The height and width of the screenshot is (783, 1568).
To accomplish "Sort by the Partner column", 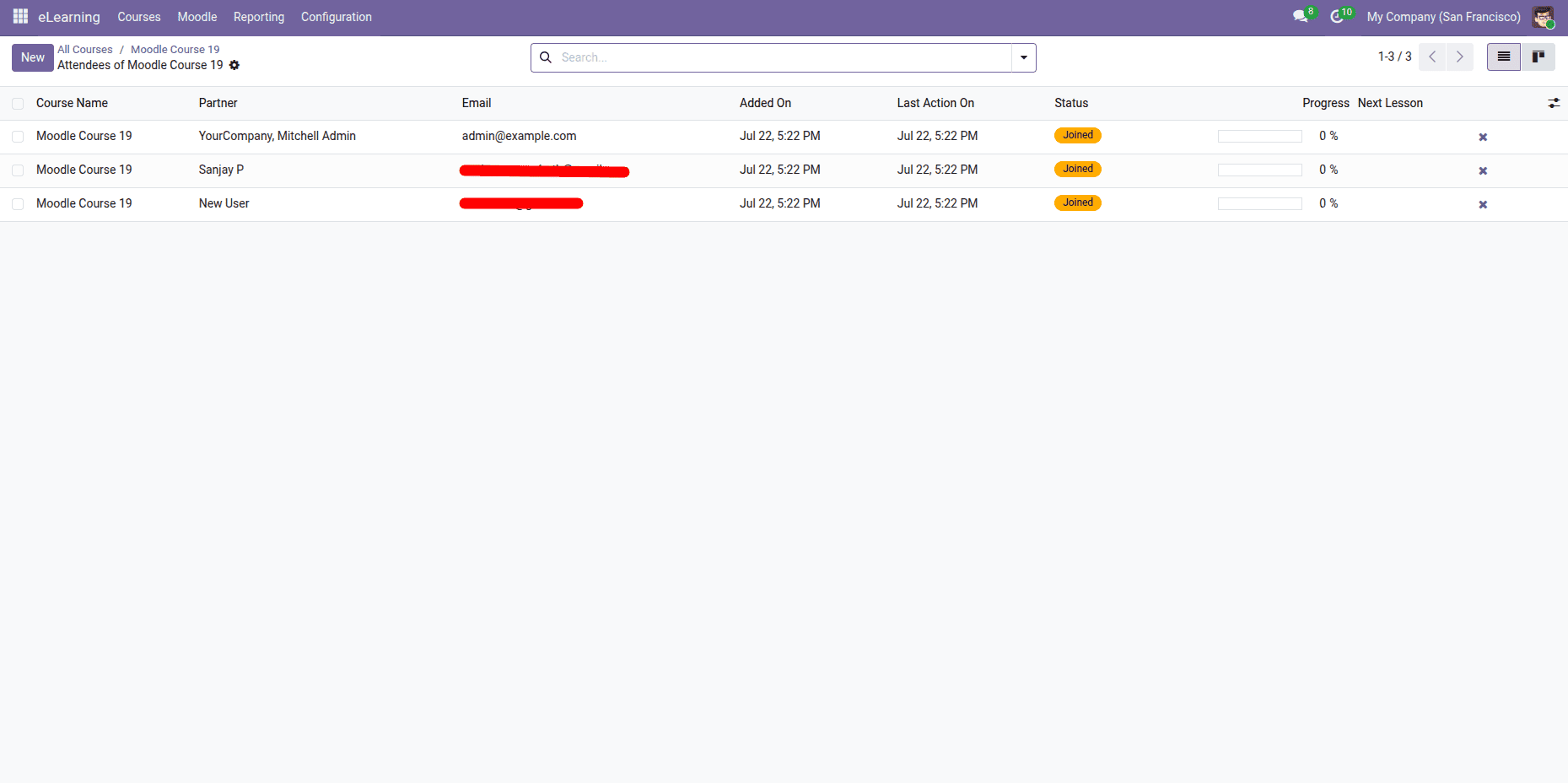I will [218, 103].
